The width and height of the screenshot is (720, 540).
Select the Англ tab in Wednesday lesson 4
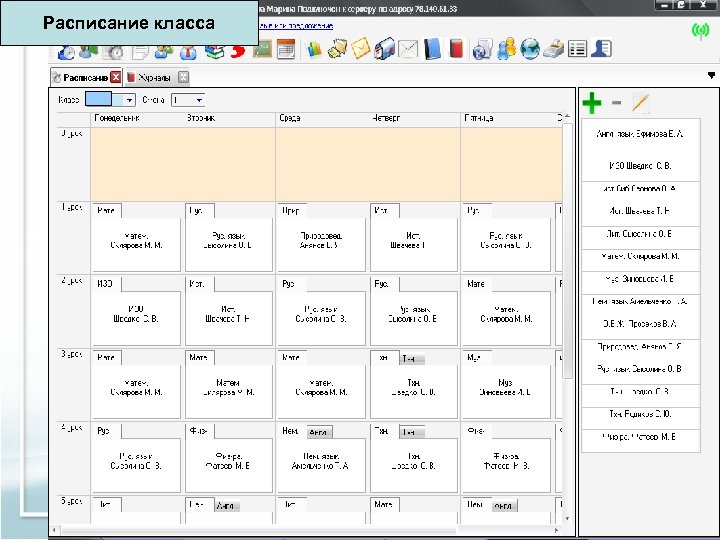tap(319, 432)
